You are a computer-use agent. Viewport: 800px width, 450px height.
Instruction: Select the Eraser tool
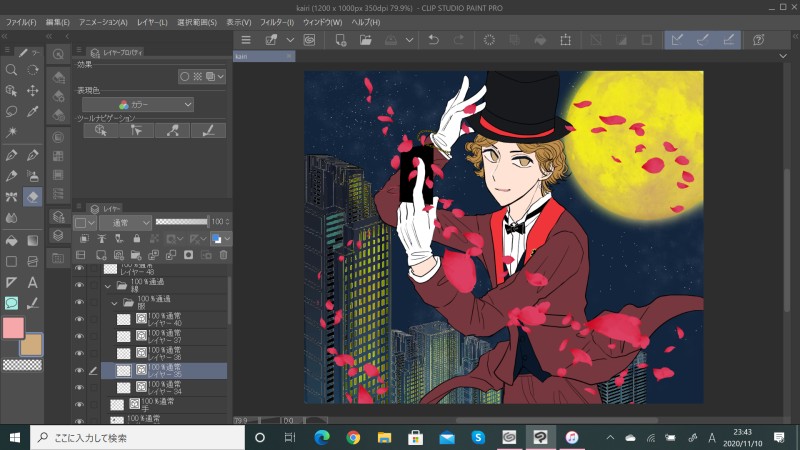coord(32,197)
